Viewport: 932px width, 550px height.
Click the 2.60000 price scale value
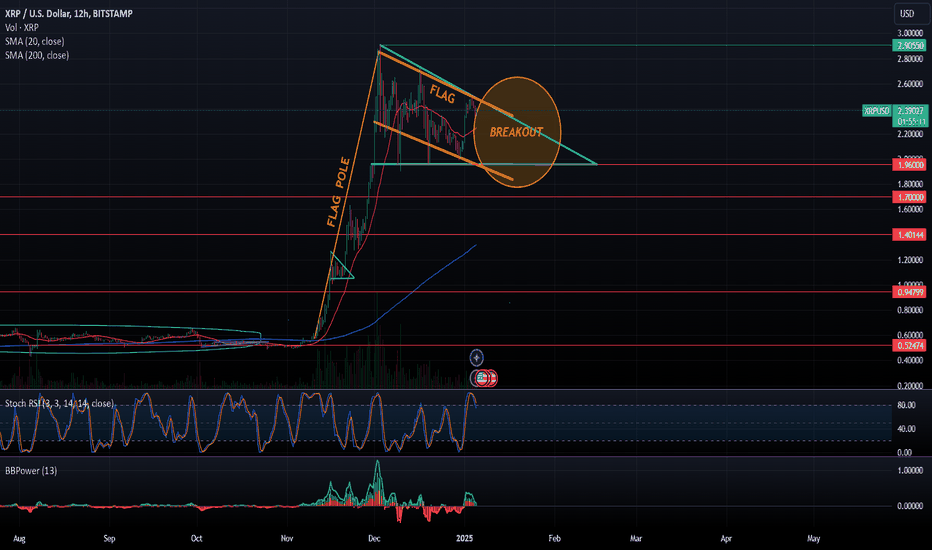pos(910,84)
